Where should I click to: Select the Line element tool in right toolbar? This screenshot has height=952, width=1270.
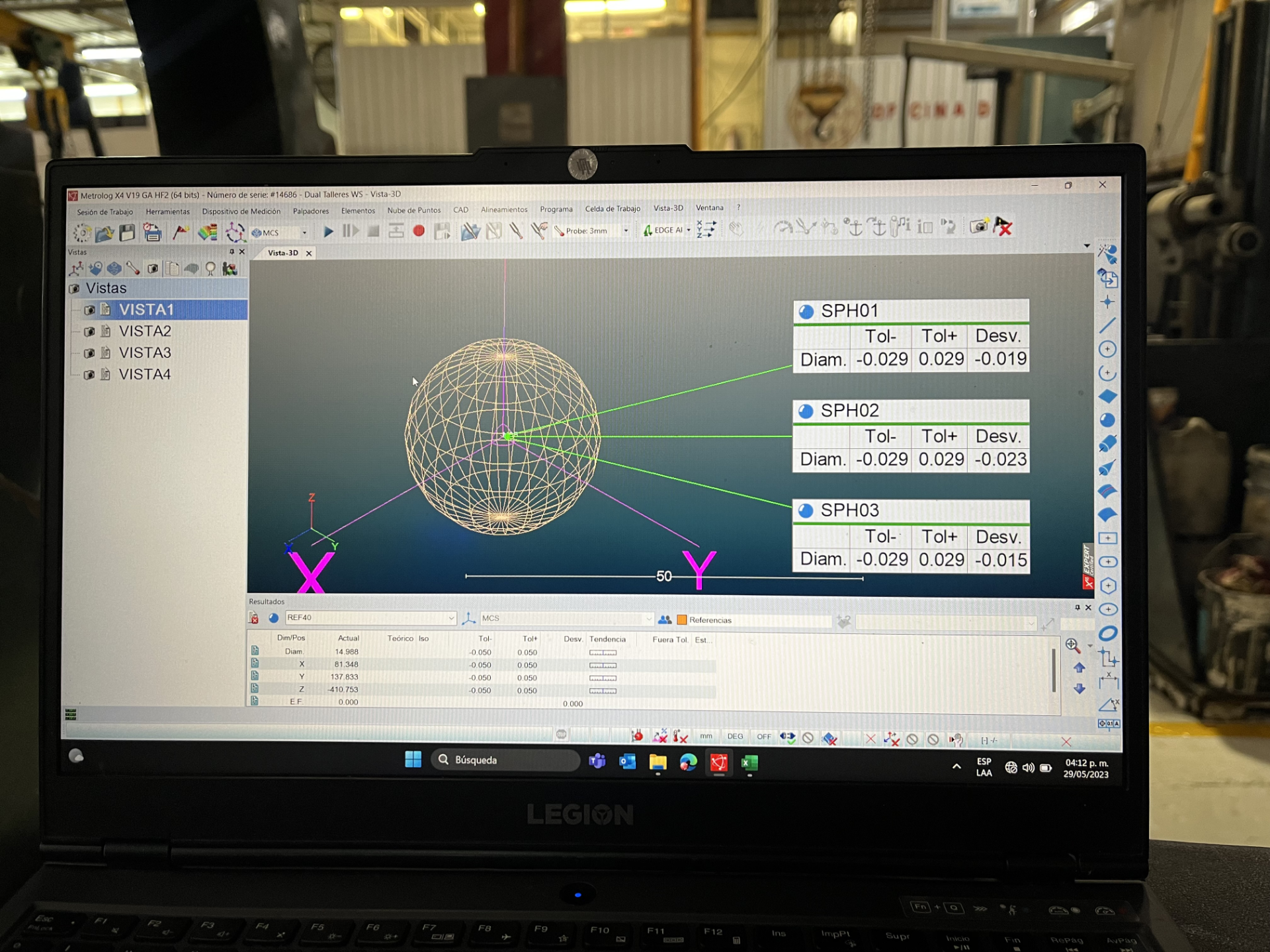(1107, 325)
